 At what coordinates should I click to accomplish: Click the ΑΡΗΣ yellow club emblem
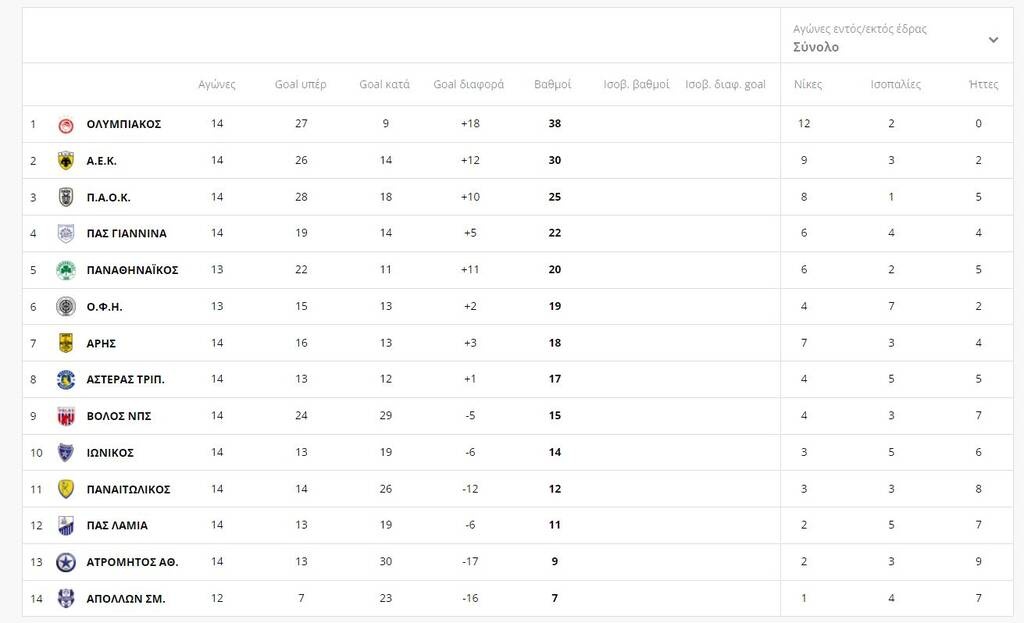point(66,343)
